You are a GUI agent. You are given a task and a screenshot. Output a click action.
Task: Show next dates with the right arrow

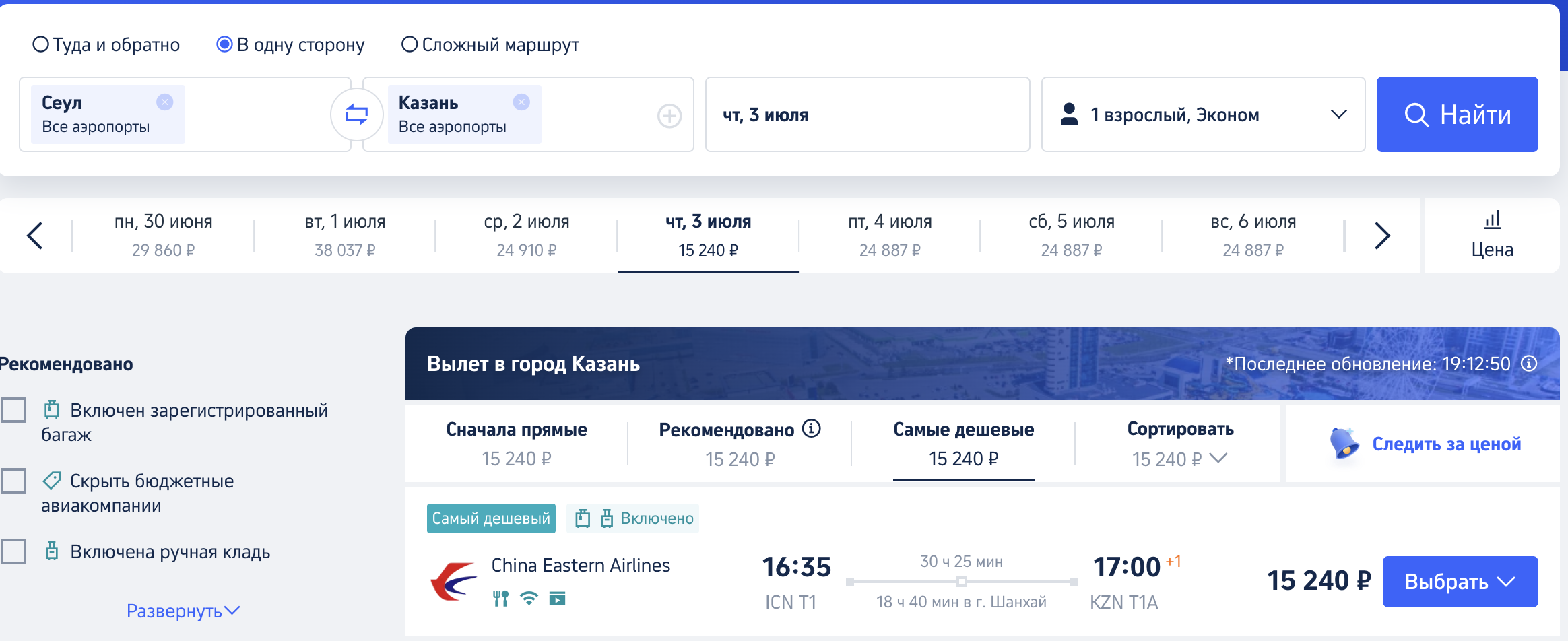click(x=1381, y=236)
